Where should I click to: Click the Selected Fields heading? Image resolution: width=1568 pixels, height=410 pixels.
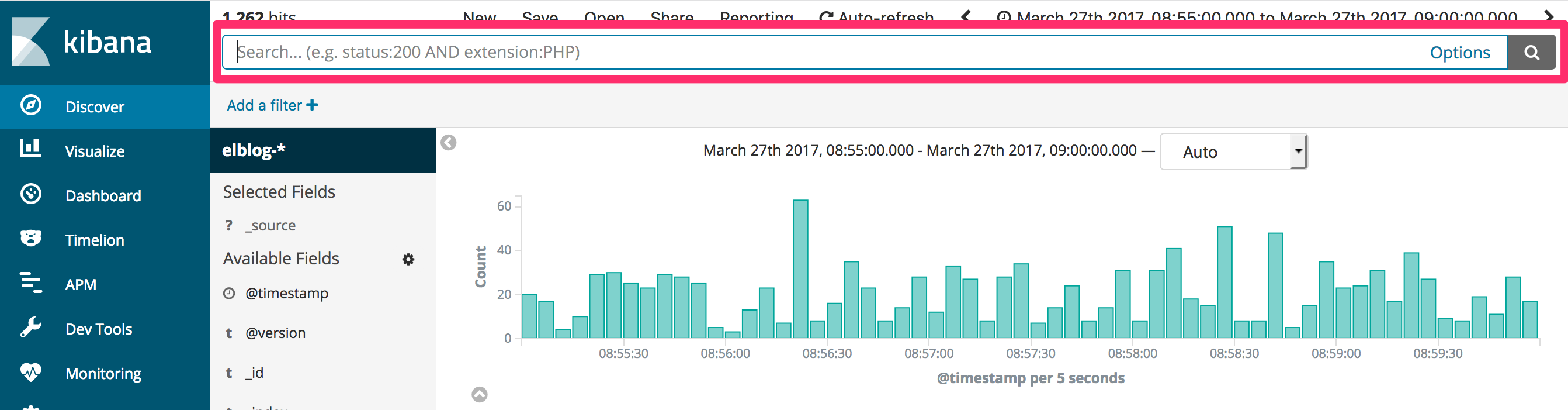click(x=279, y=192)
